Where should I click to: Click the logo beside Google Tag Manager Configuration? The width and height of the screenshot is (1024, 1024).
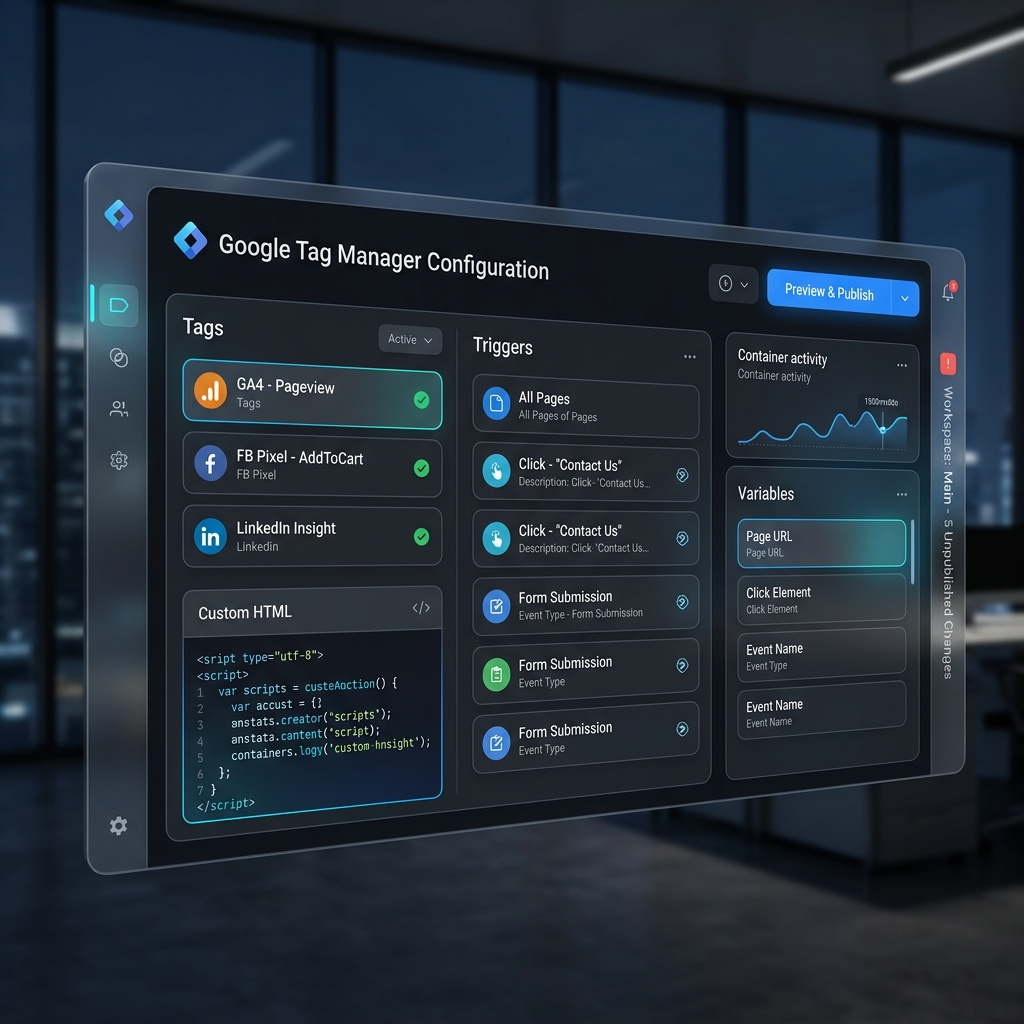click(190, 240)
